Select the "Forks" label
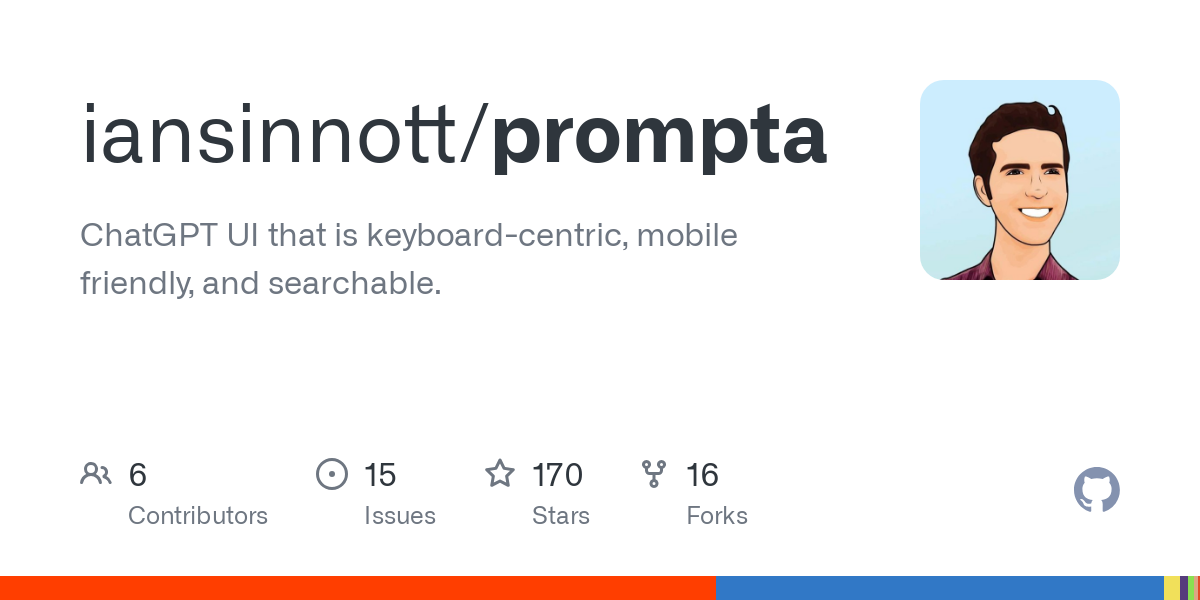 (717, 516)
